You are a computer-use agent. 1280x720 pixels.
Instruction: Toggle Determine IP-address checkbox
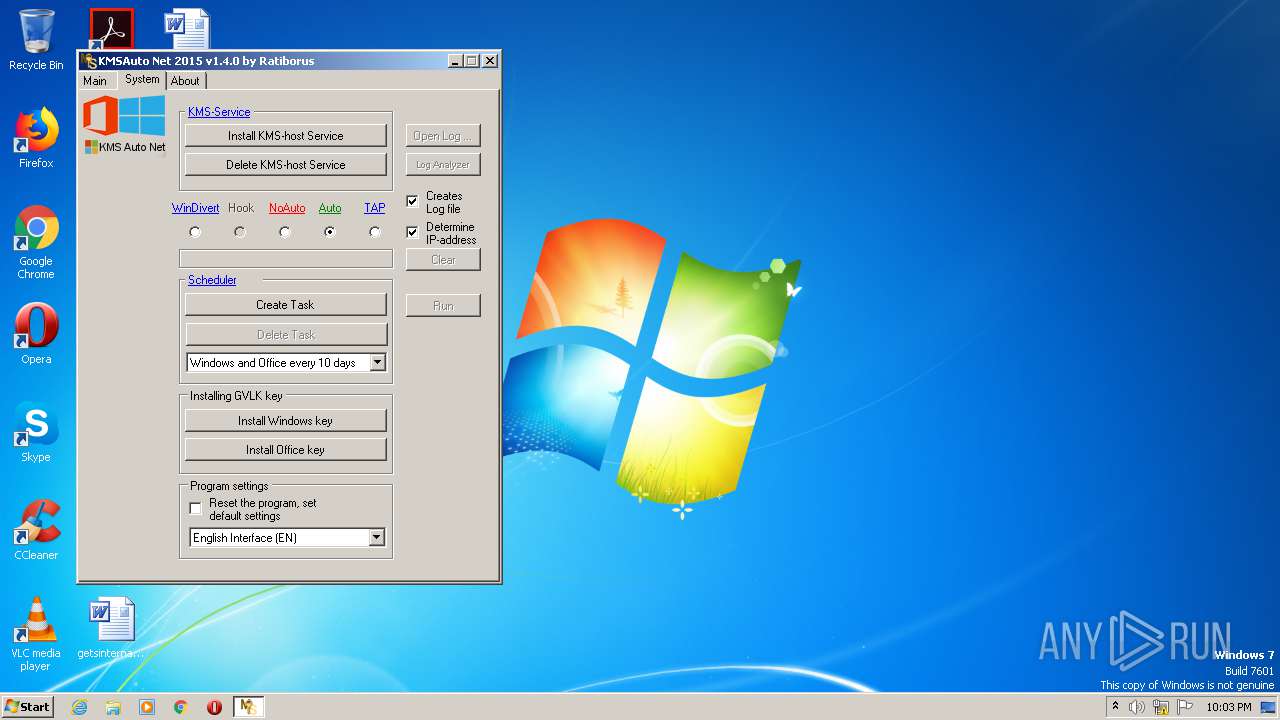pos(412,232)
